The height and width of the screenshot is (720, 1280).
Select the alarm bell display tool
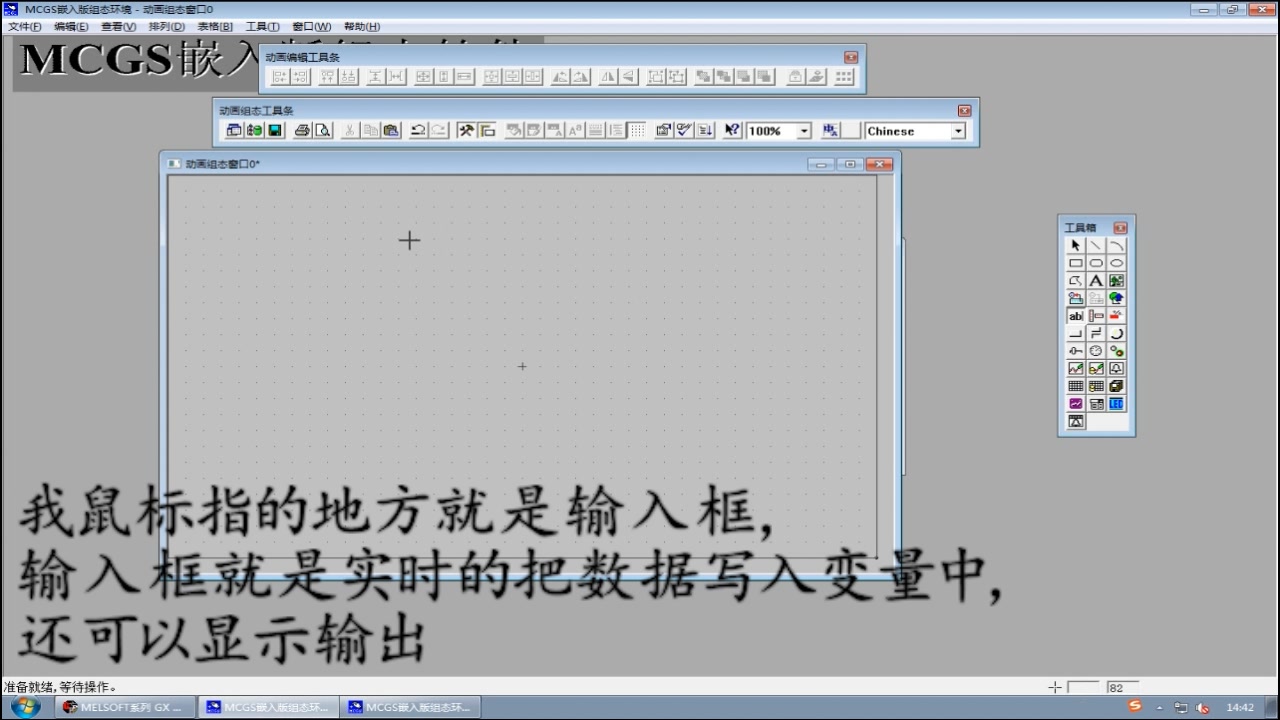1116,368
